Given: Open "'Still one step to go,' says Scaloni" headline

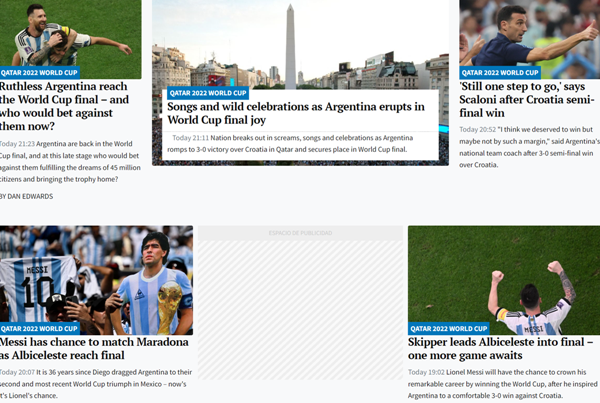Looking at the screenshot, I should pyautogui.click(x=526, y=100).
